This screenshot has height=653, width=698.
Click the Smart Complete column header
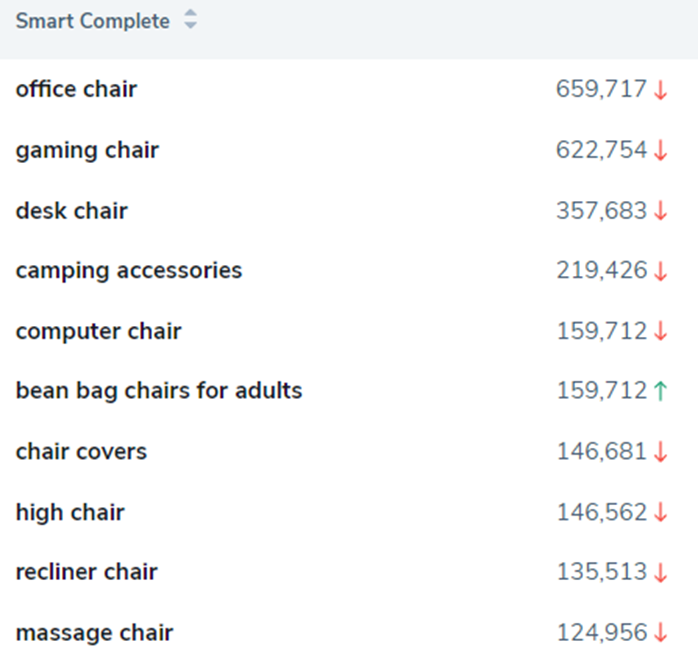click(x=92, y=21)
